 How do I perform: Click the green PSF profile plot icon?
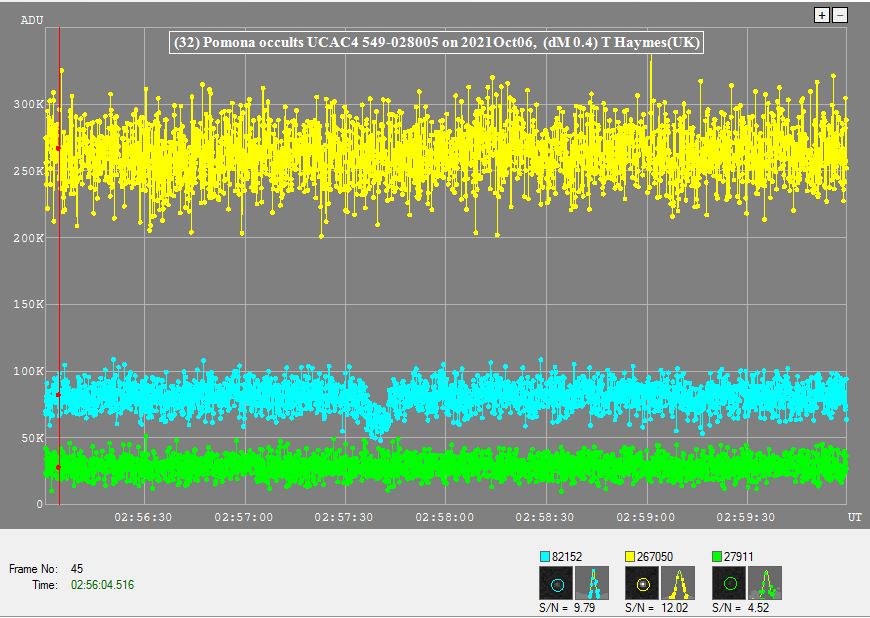coord(766,583)
